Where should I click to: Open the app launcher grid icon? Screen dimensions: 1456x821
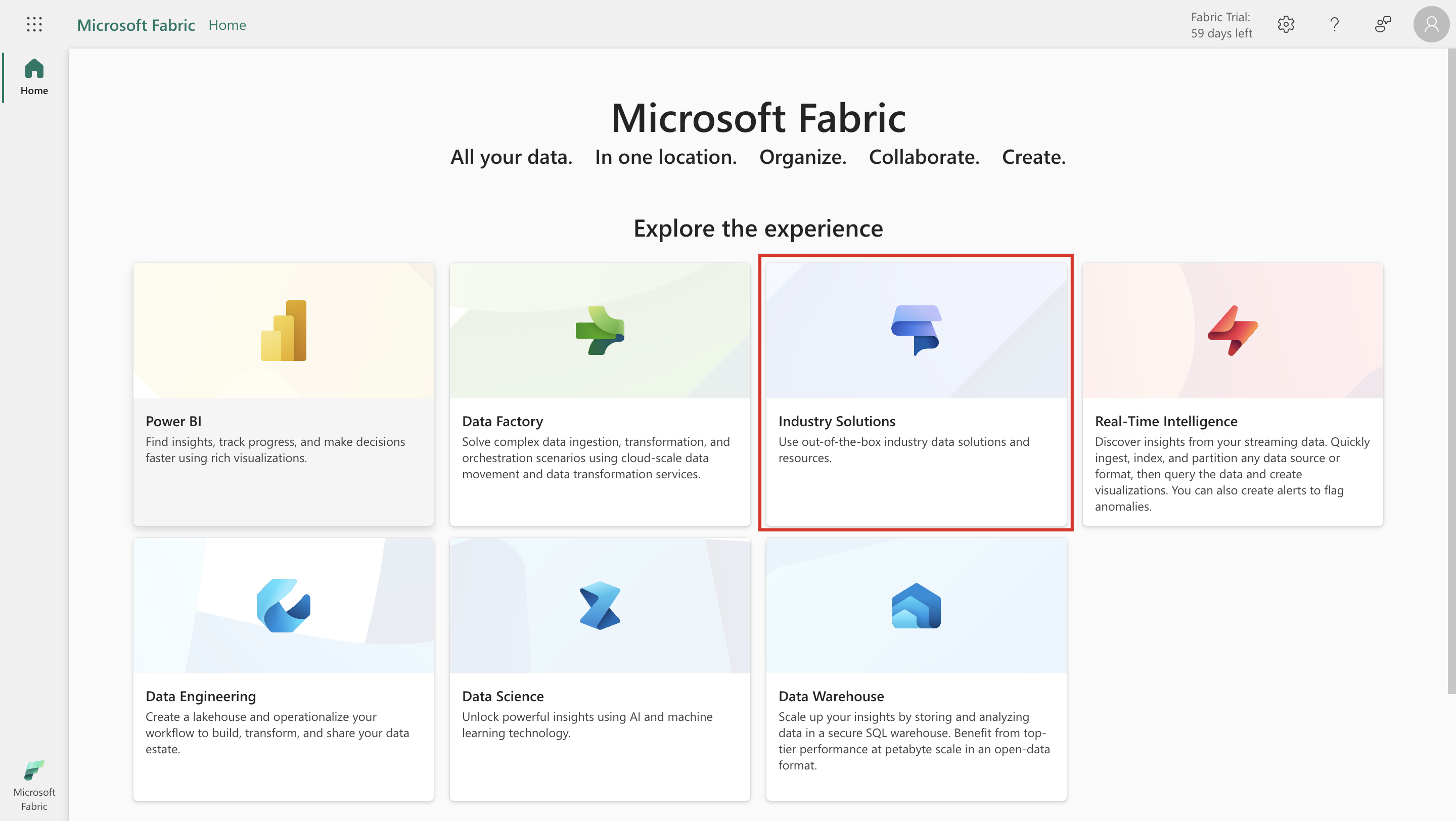click(34, 24)
